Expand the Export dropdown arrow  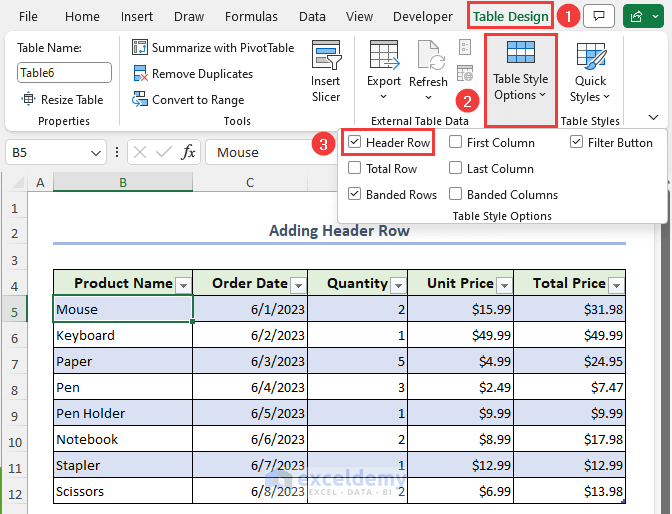tap(384, 97)
